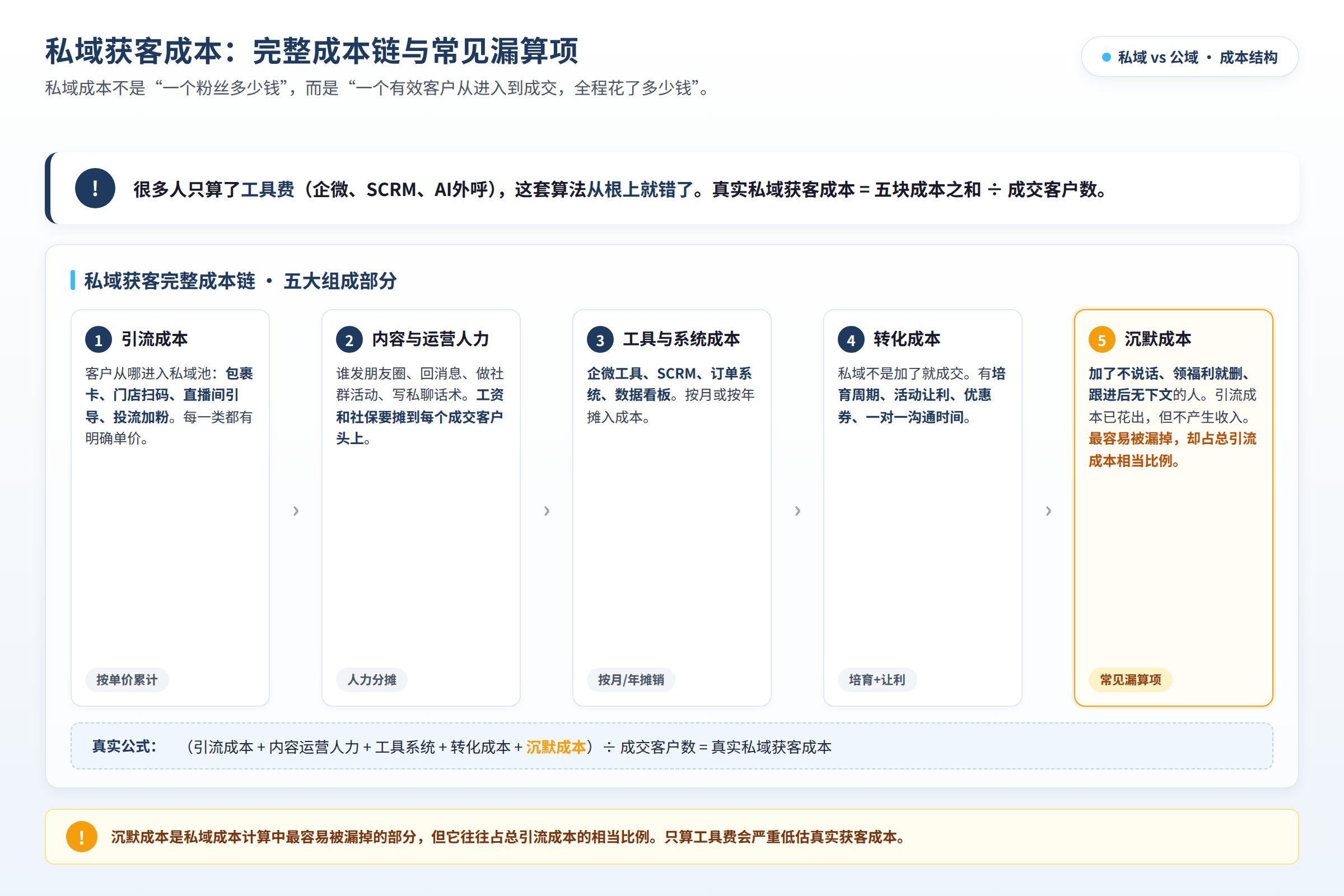Click the blue dot in 私域 vs 公域 pill
This screenshot has height=896, width=1344.
1107,57
